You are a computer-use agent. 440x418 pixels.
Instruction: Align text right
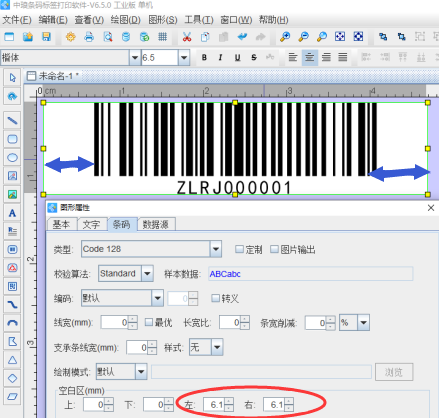tap(326, 57)
